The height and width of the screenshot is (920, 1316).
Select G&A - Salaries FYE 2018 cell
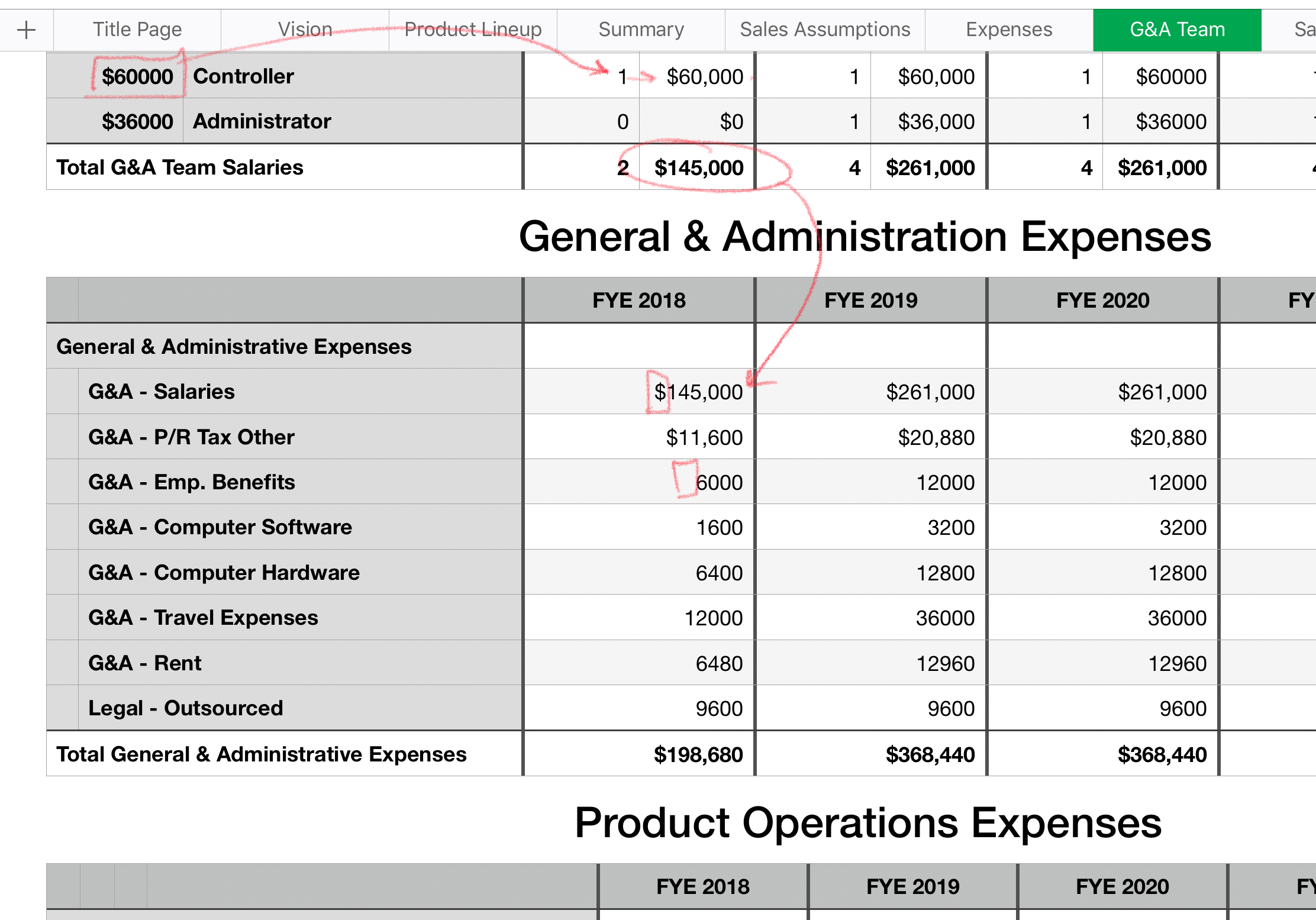pos(697,392)
